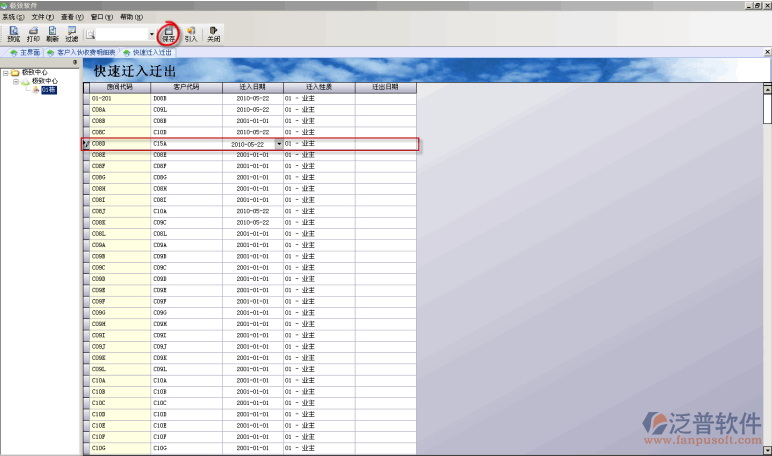Click the 过滤 (Filter) toolbar icon
The height and width of the screenshot is (456, 772).
72,34
